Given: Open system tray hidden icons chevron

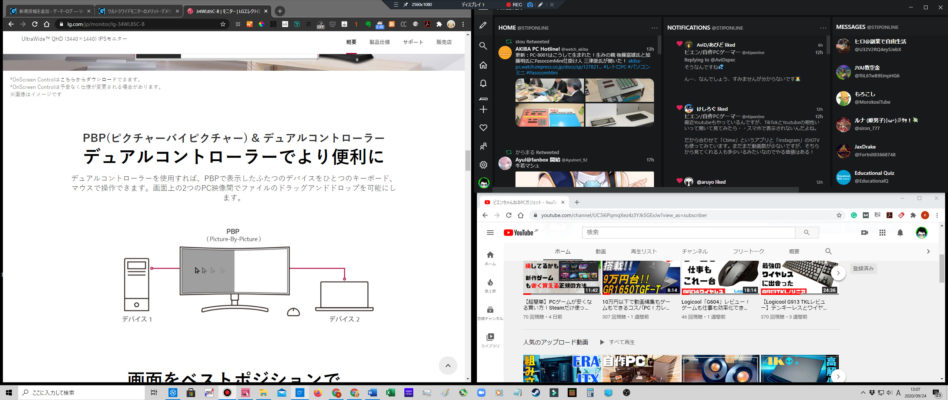Looking at the screenshot, I should click(862, 392).
